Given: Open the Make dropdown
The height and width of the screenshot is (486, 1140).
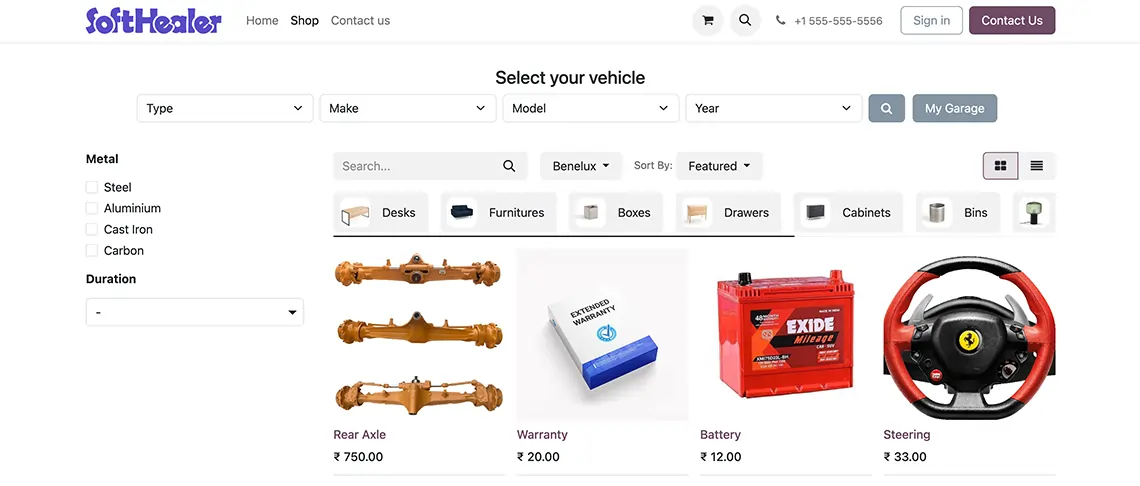Looking at the screenshot, I should coord(407,108).
